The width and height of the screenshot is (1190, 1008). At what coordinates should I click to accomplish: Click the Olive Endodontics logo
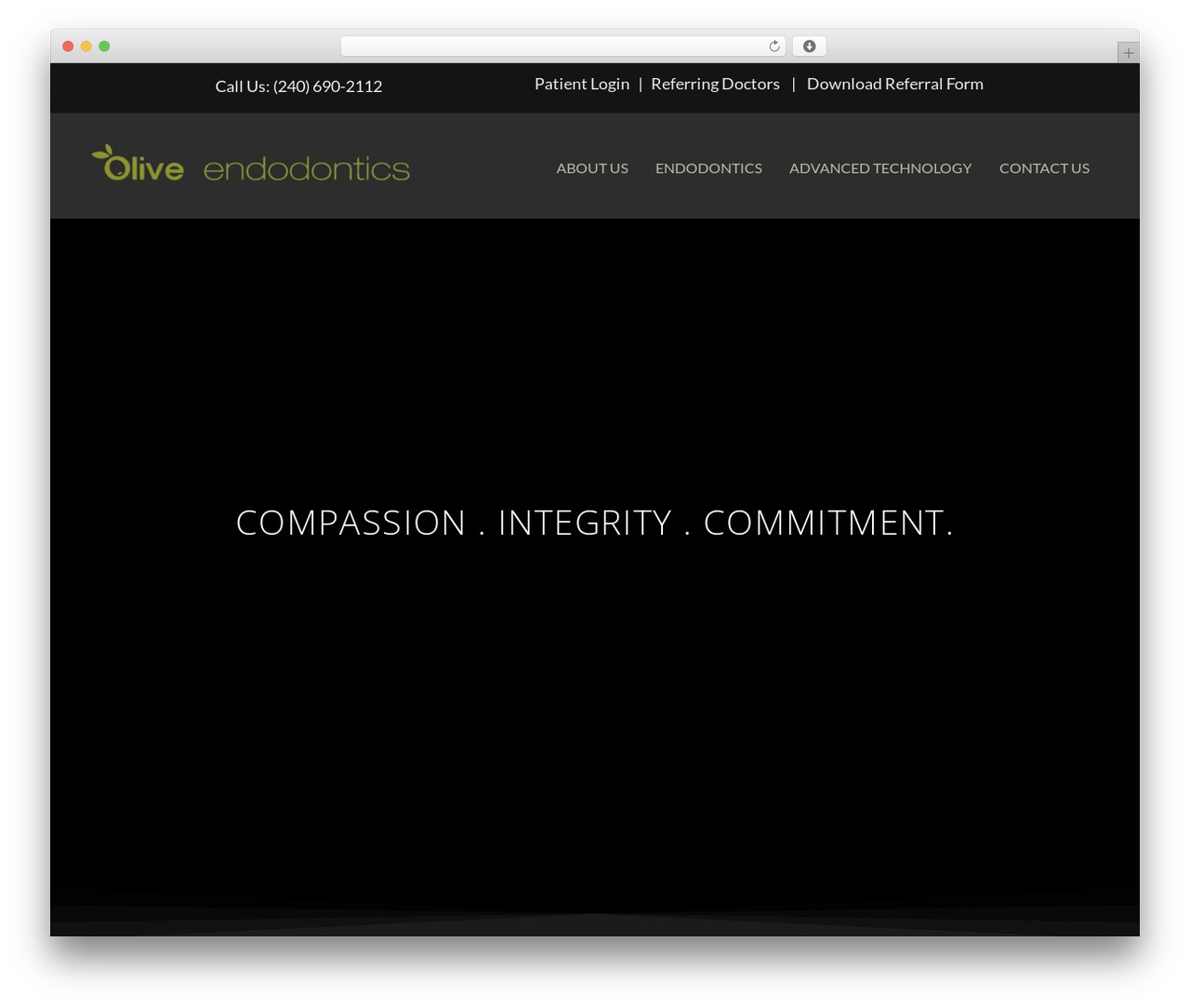tap(250, 164)
